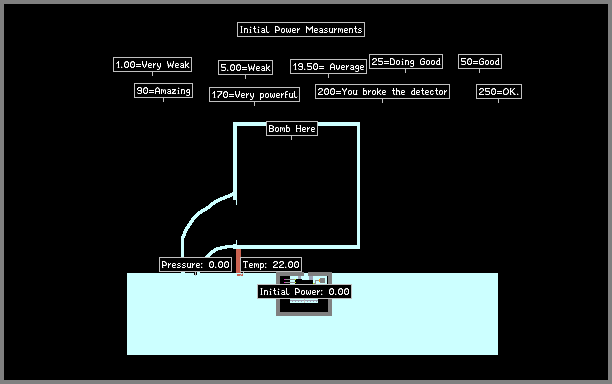Select the '90=Amazing' sign

click(x=164, y=91)
